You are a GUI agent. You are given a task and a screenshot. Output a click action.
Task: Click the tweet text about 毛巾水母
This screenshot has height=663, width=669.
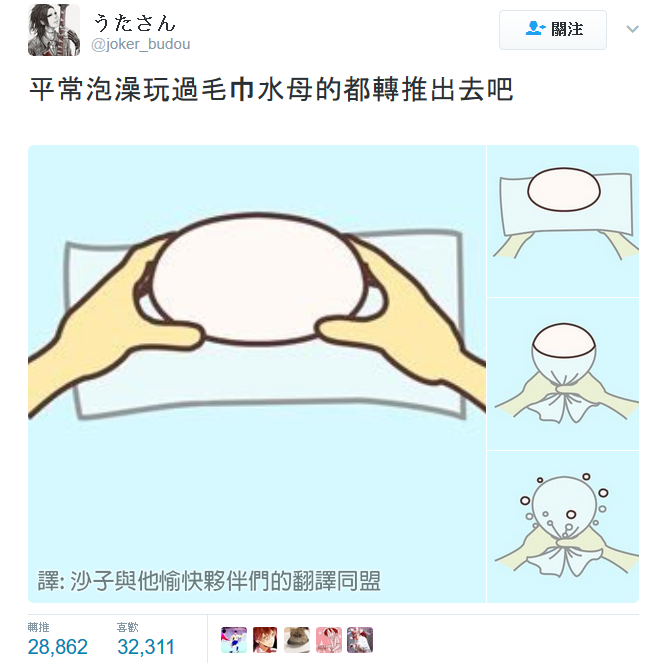point(271,90)
